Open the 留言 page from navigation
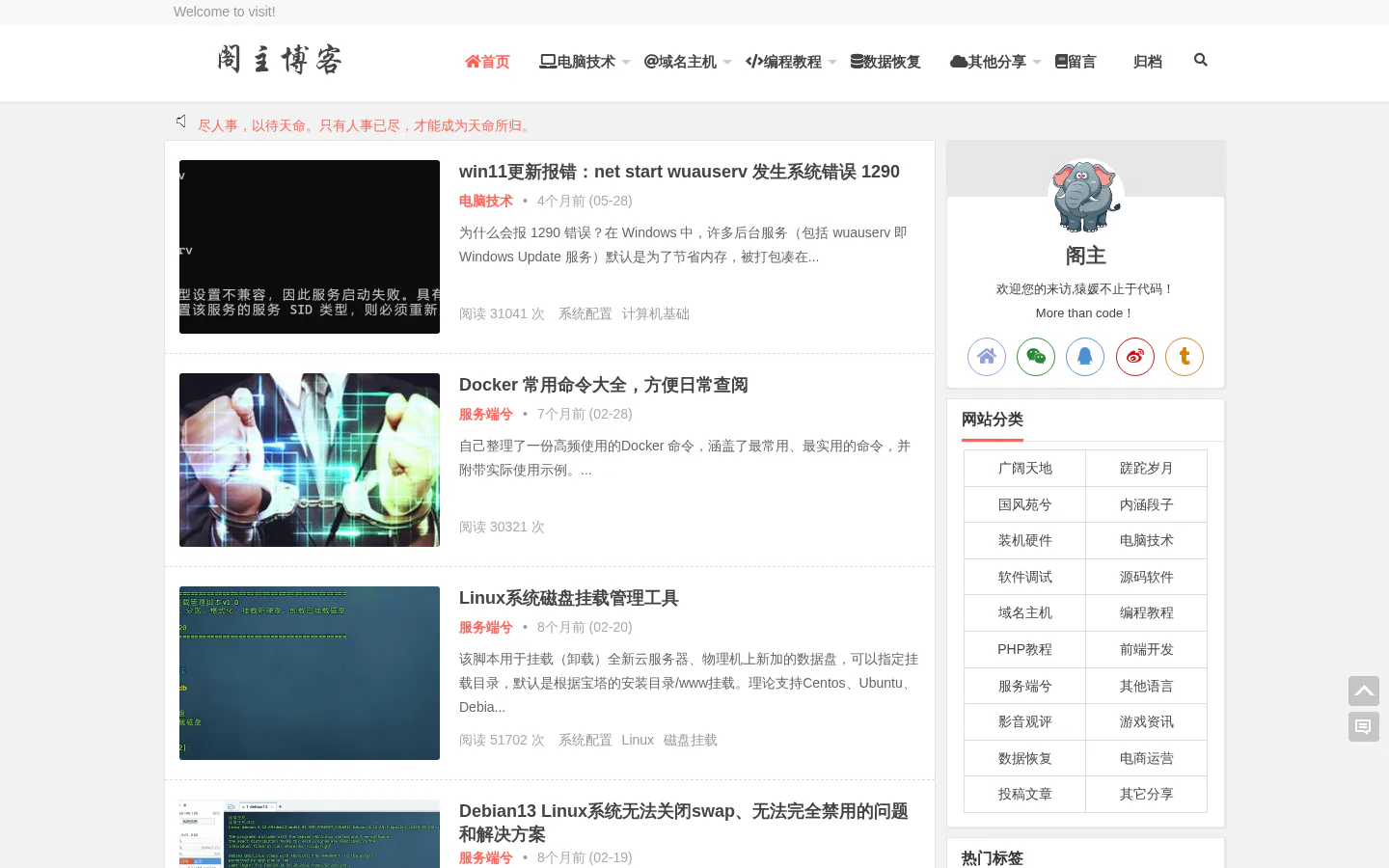Image resolution: width=1389 pixels, height=868 pixels. (1076, 62)
